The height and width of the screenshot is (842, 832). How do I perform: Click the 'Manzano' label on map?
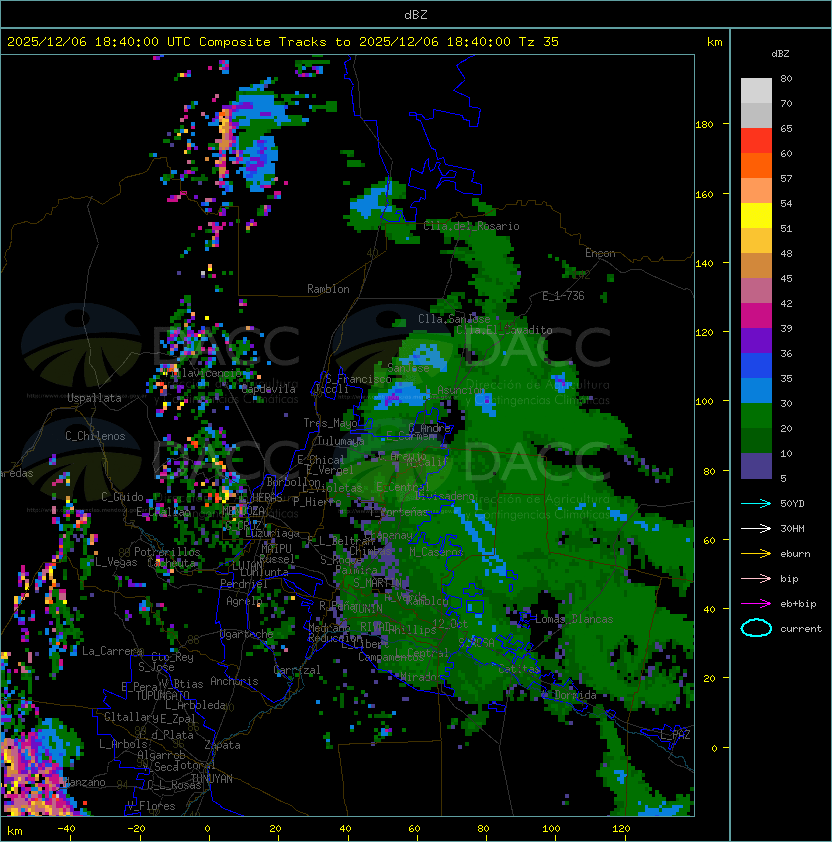tap(85, 782)
